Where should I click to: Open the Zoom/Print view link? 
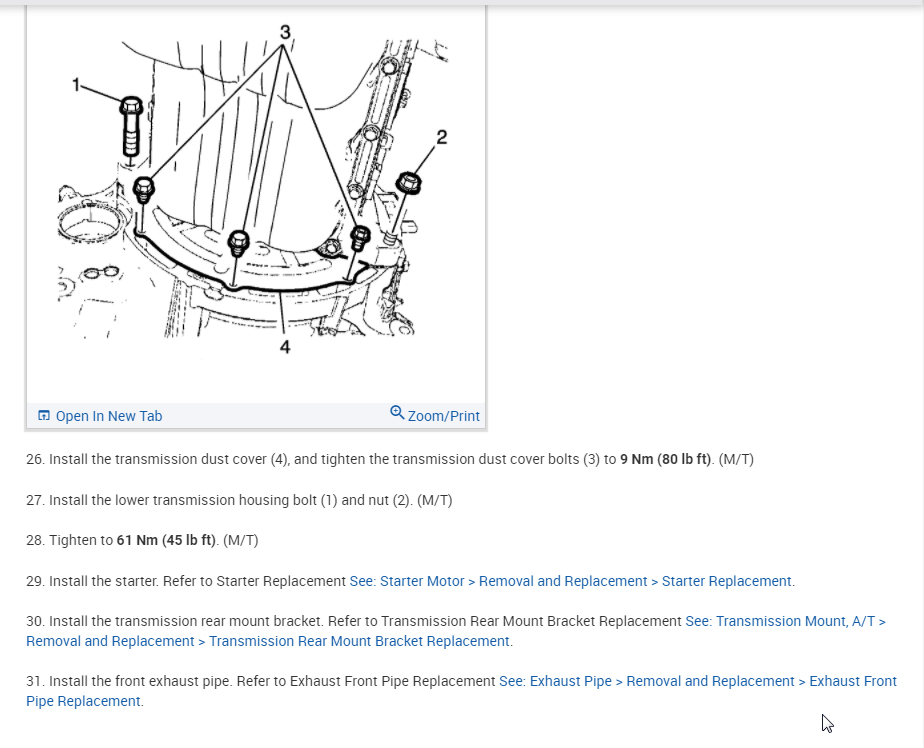443,416
